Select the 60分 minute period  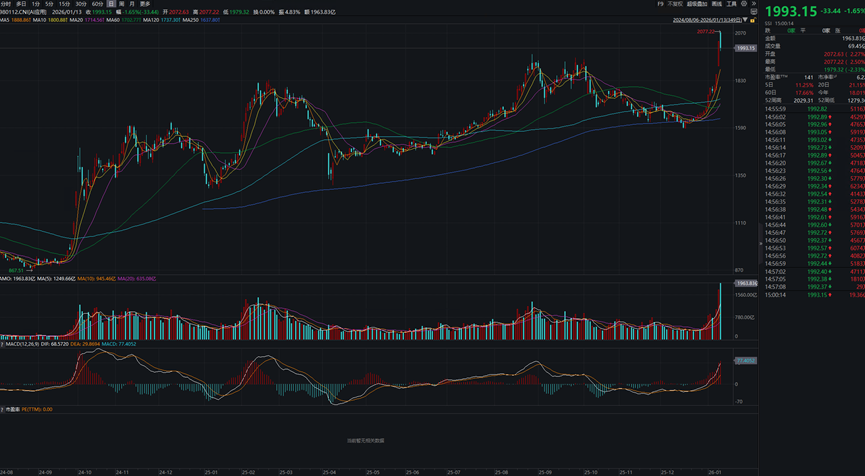click(97, 4)
